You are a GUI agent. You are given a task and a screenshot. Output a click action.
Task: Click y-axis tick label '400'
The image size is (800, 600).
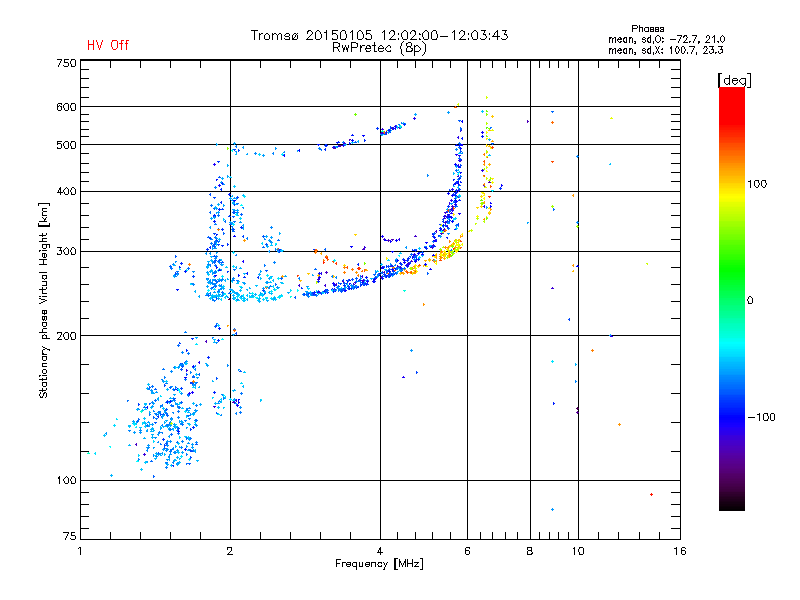[x=66, y=191]
